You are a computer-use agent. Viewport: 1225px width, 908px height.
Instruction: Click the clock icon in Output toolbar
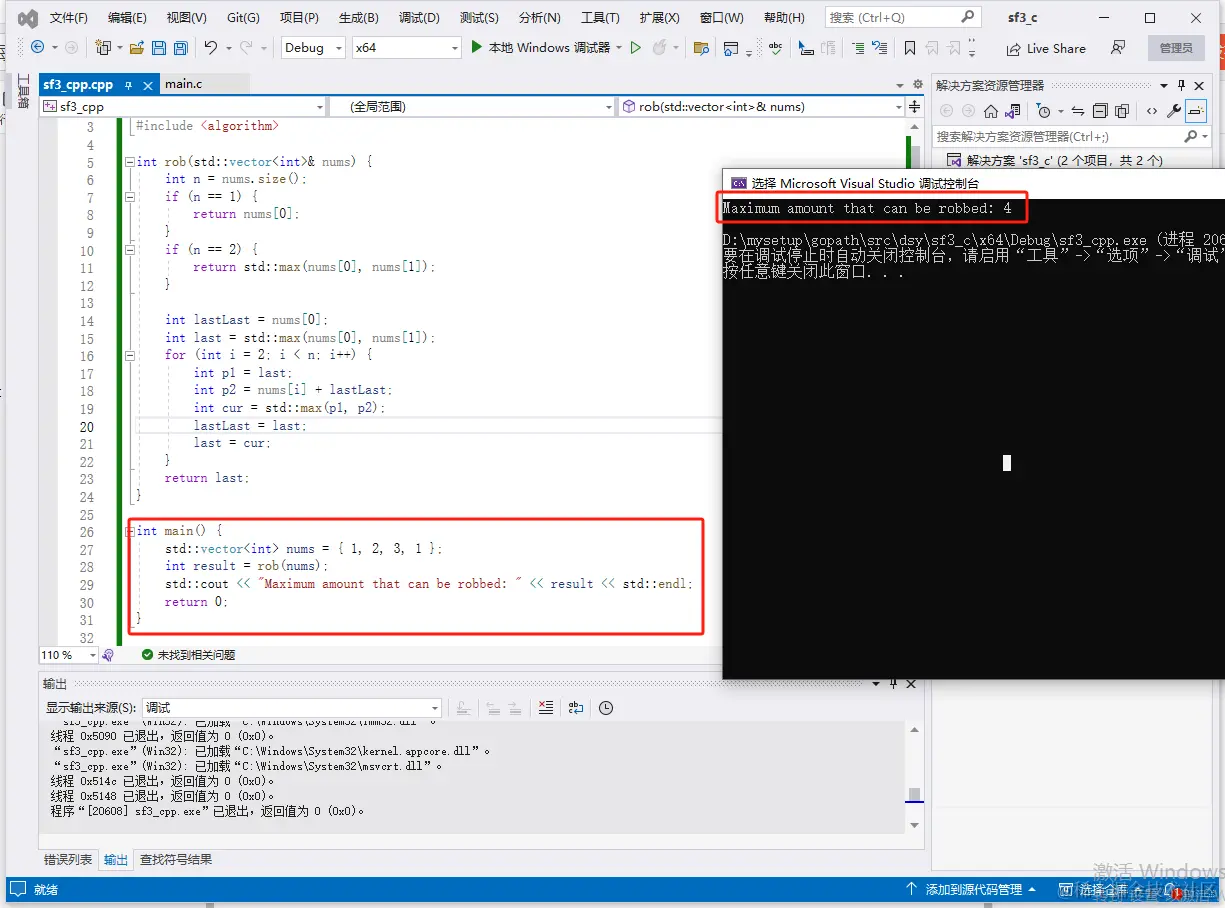606,708
